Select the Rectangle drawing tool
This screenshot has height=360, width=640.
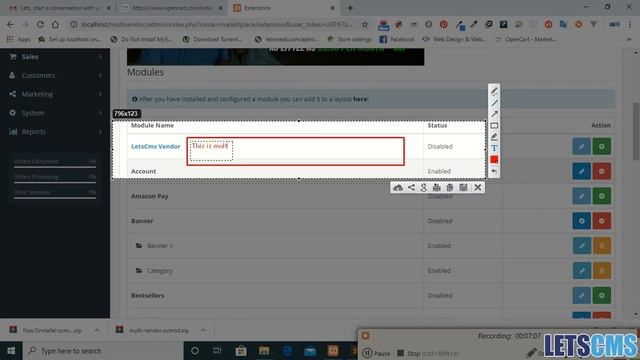494,125
